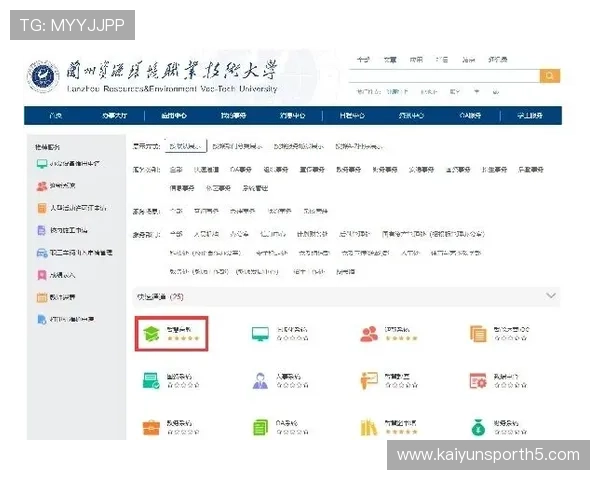
Task: Open the green money bag finance app
Action: click(478, 428)
